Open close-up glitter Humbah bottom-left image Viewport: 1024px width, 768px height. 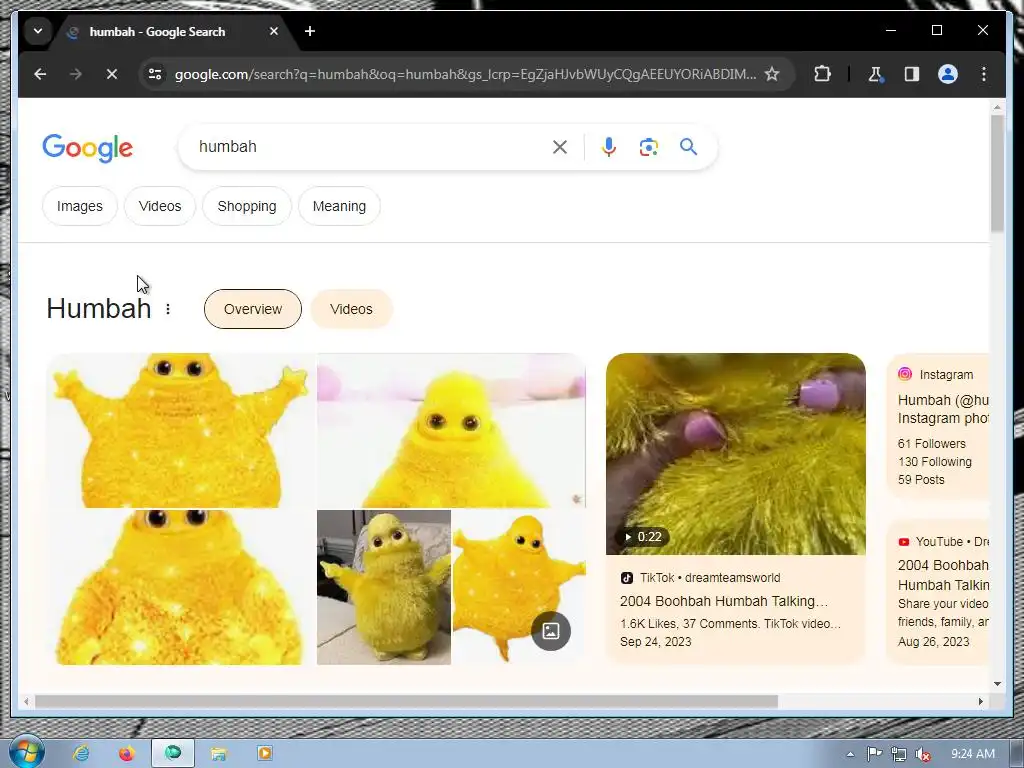[x=181, y=588]
